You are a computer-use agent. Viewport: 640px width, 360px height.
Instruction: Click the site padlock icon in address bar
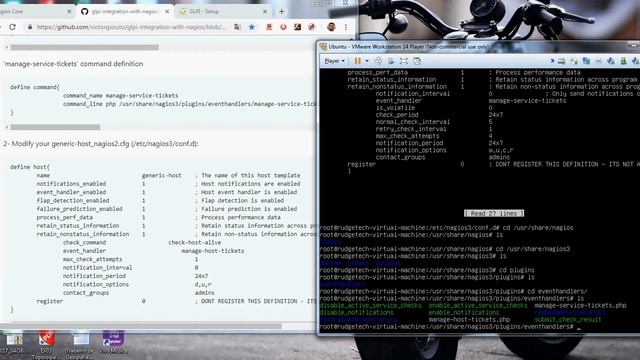(x=29, y=27)
